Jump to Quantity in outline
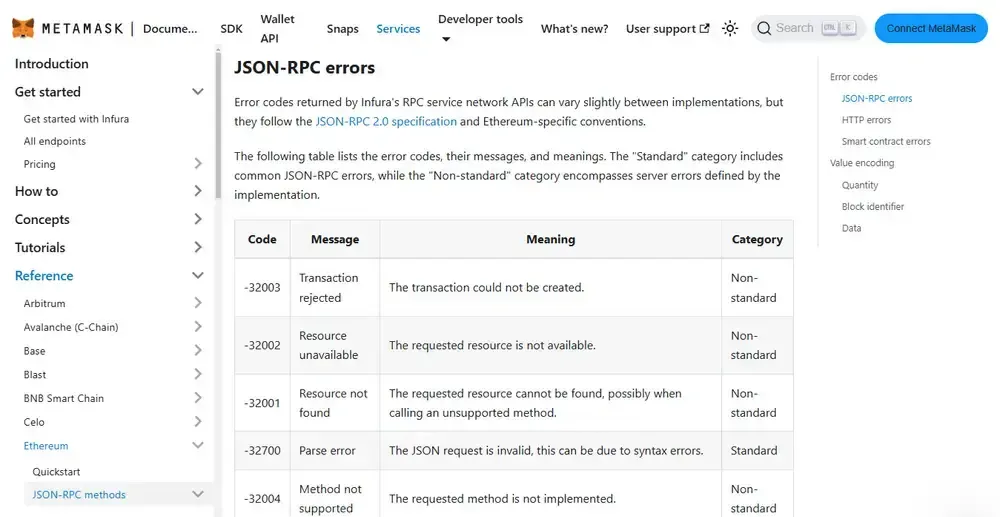Viewport: 1000px width, 517px height. click(860, 185)
